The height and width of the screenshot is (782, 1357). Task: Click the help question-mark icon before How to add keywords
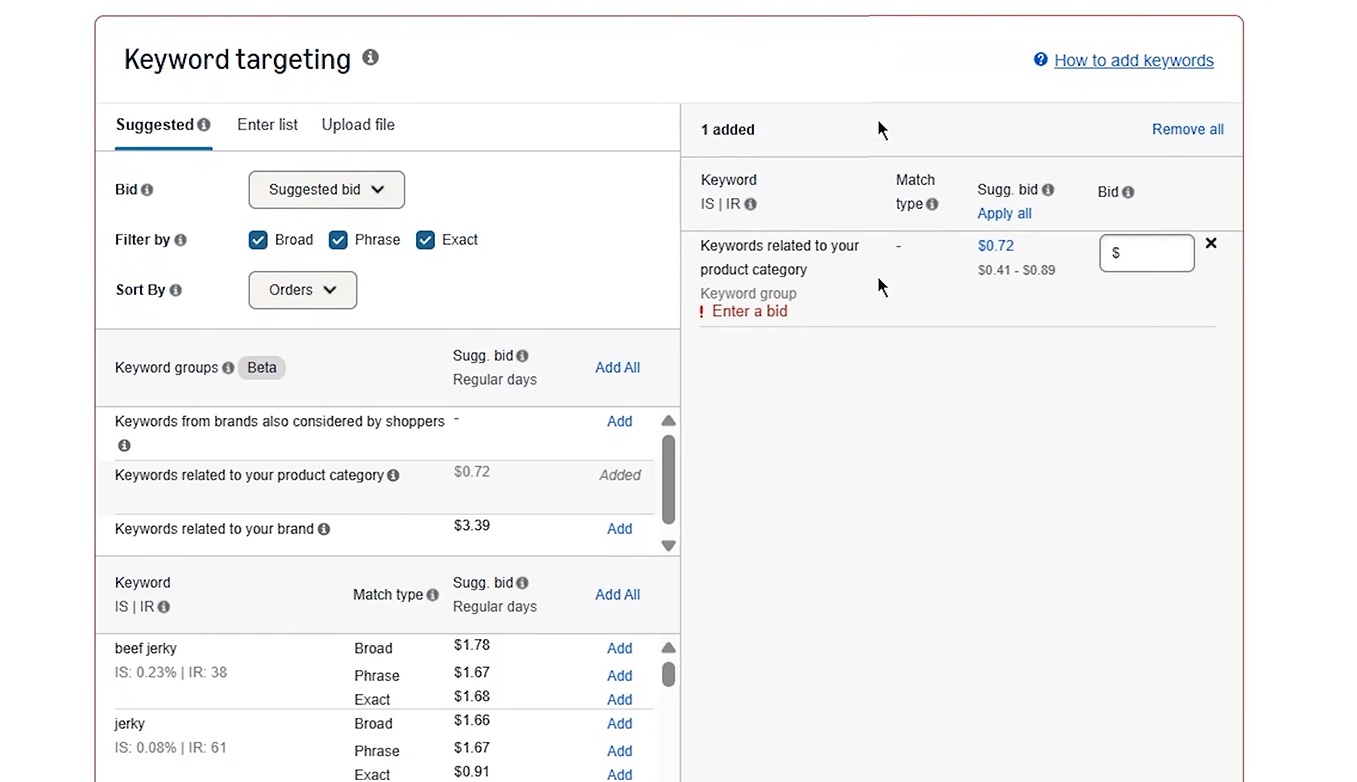pyautogui.click(x=1040, y=60)
